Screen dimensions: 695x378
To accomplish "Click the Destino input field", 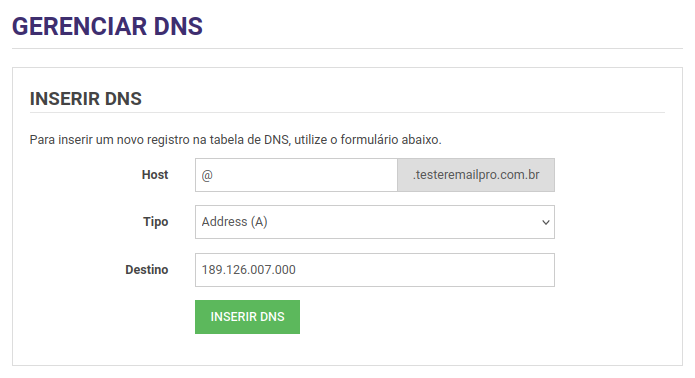I will pyautogui.click(x=375, y=270).
